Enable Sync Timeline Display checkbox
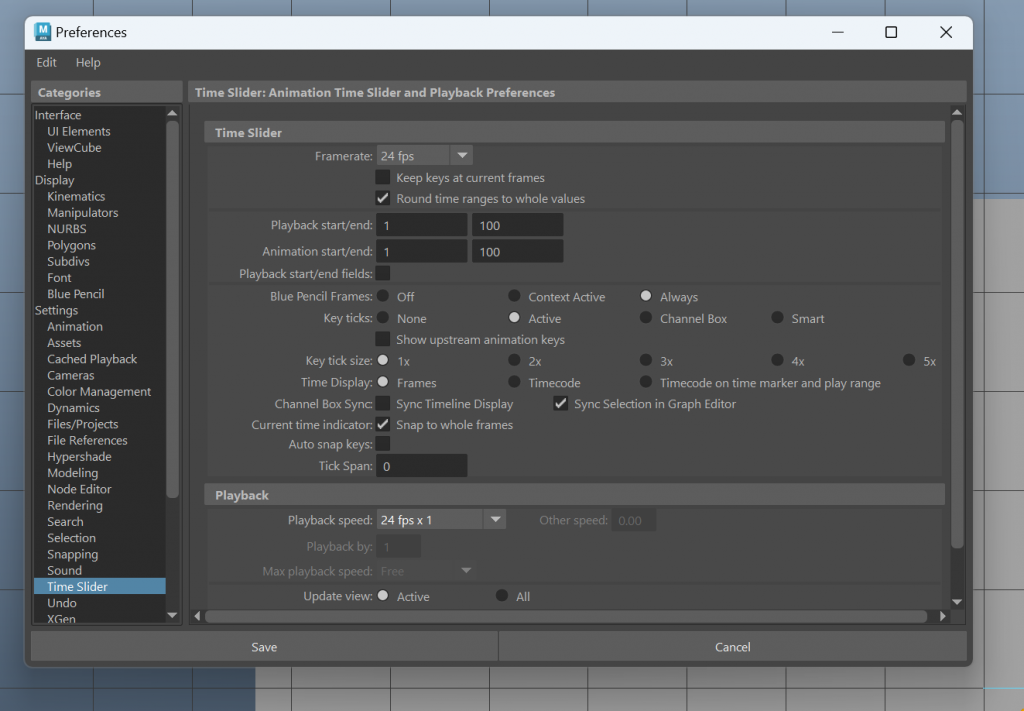The width and height of the screenshot is (1024, 711). click(383, 403)
